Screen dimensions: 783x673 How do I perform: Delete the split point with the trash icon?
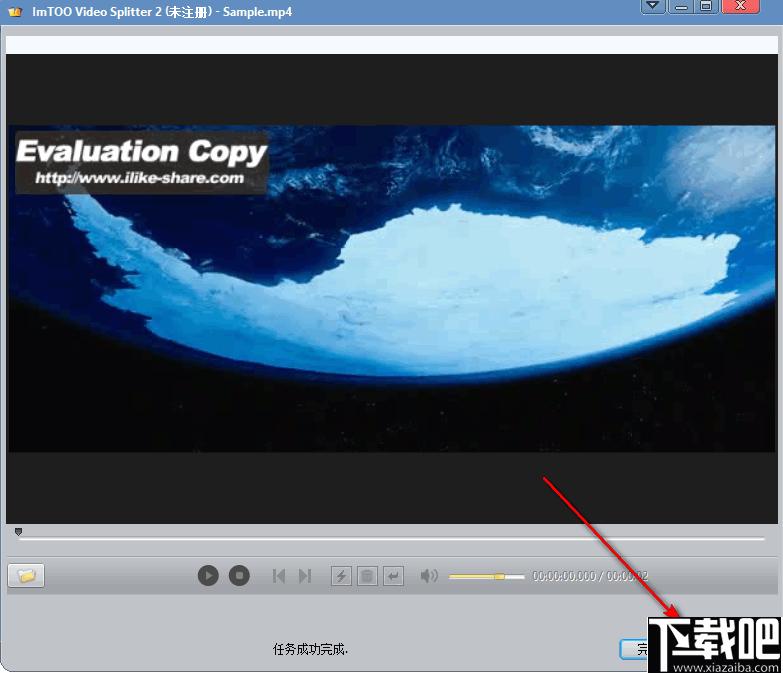coord(367,576)
